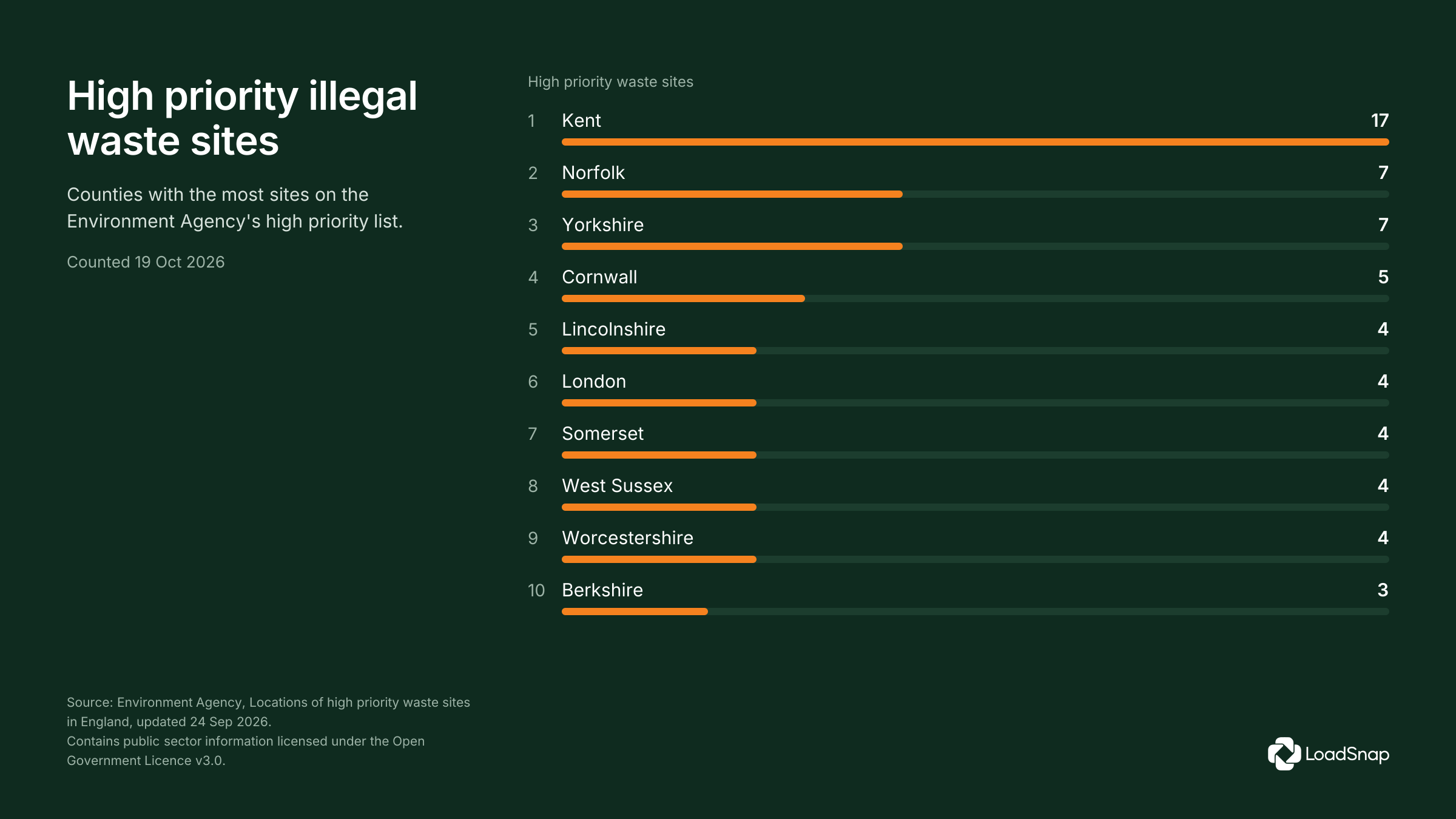Click the 'Government Licence v3.0' text

146,761
